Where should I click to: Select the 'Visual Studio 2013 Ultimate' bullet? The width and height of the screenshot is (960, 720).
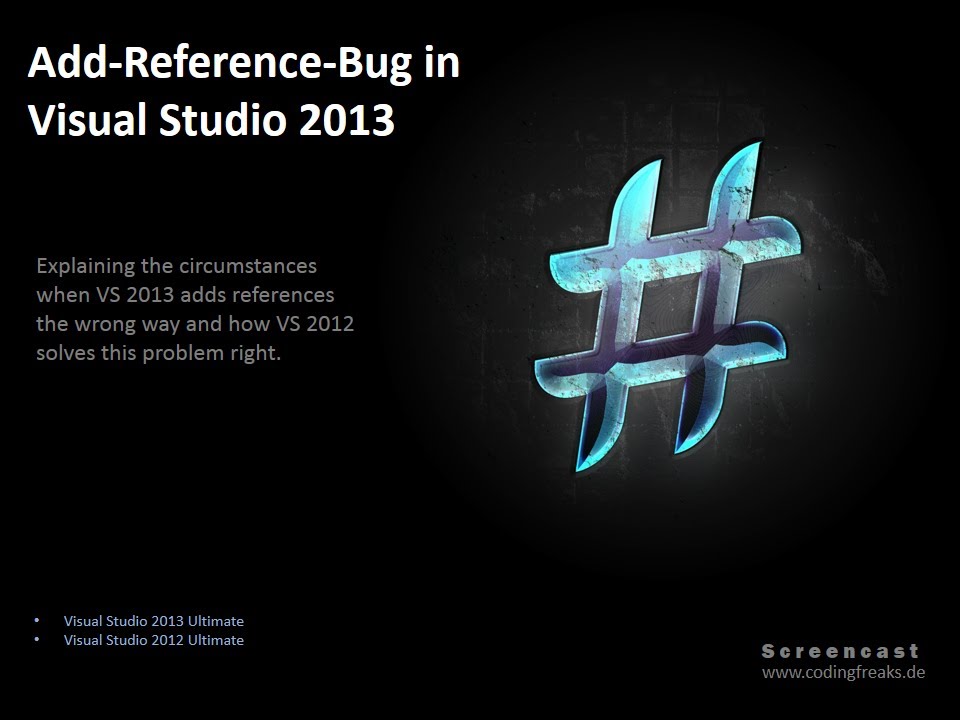pos(154,621)
